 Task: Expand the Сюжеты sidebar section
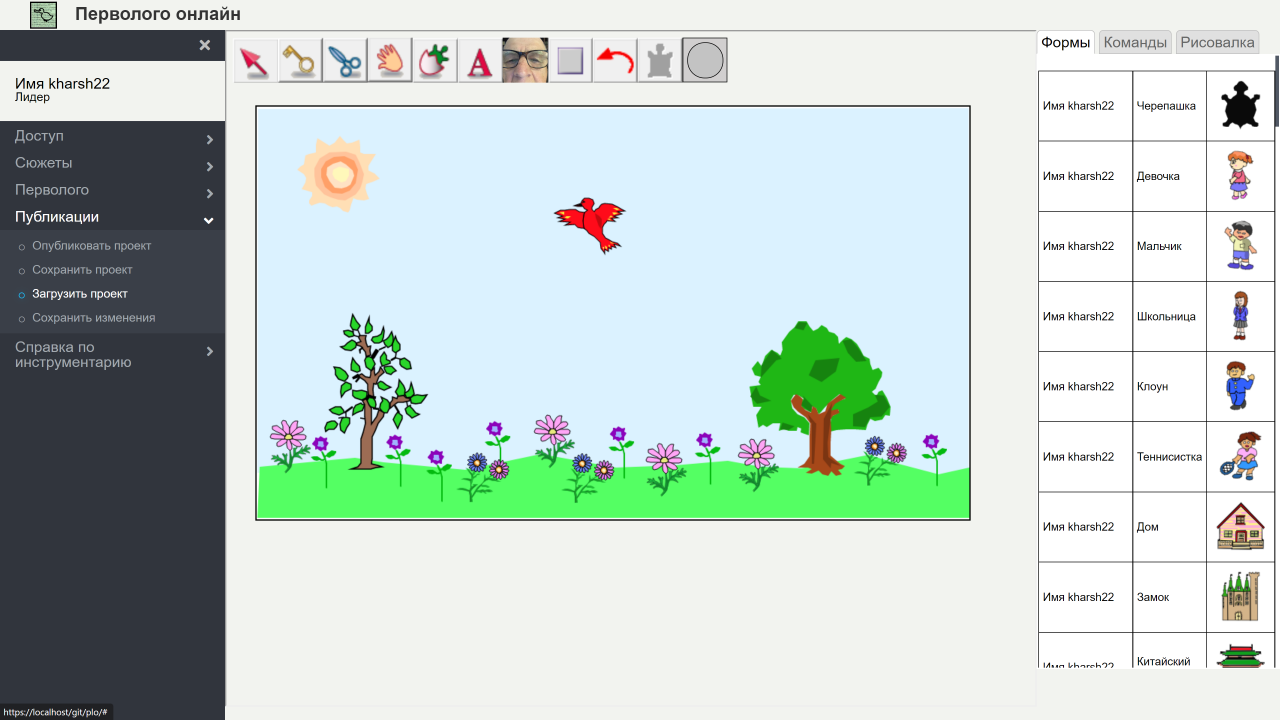pos(112,163)
